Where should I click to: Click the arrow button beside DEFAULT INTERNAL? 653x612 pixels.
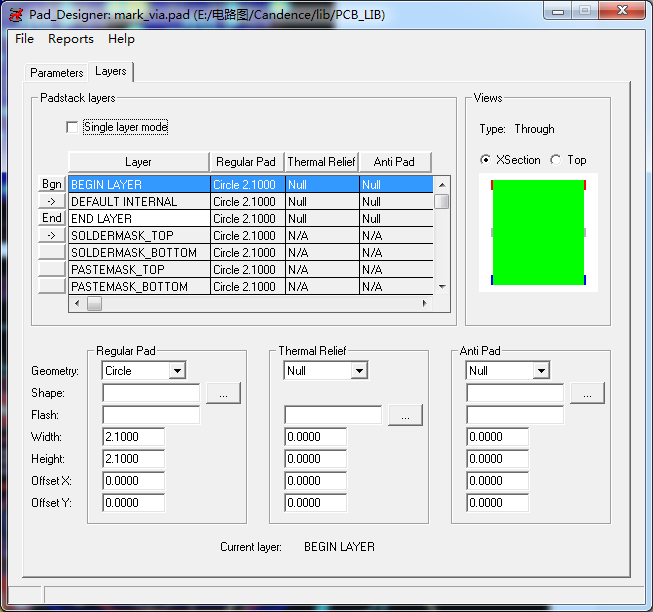[x=52, y=201]
